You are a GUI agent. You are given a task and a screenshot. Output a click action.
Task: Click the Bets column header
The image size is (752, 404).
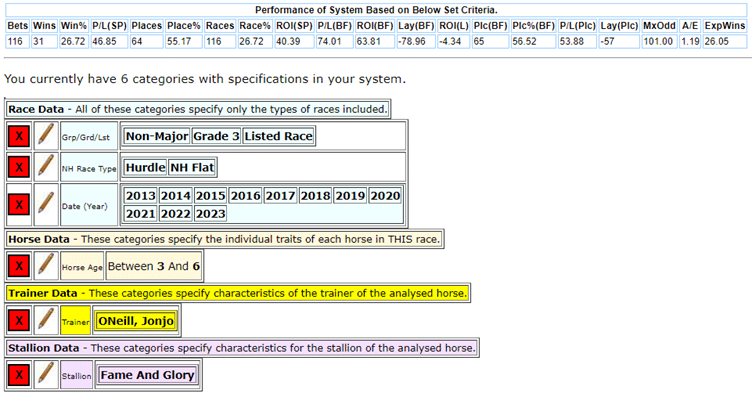(x=18, y=26)
